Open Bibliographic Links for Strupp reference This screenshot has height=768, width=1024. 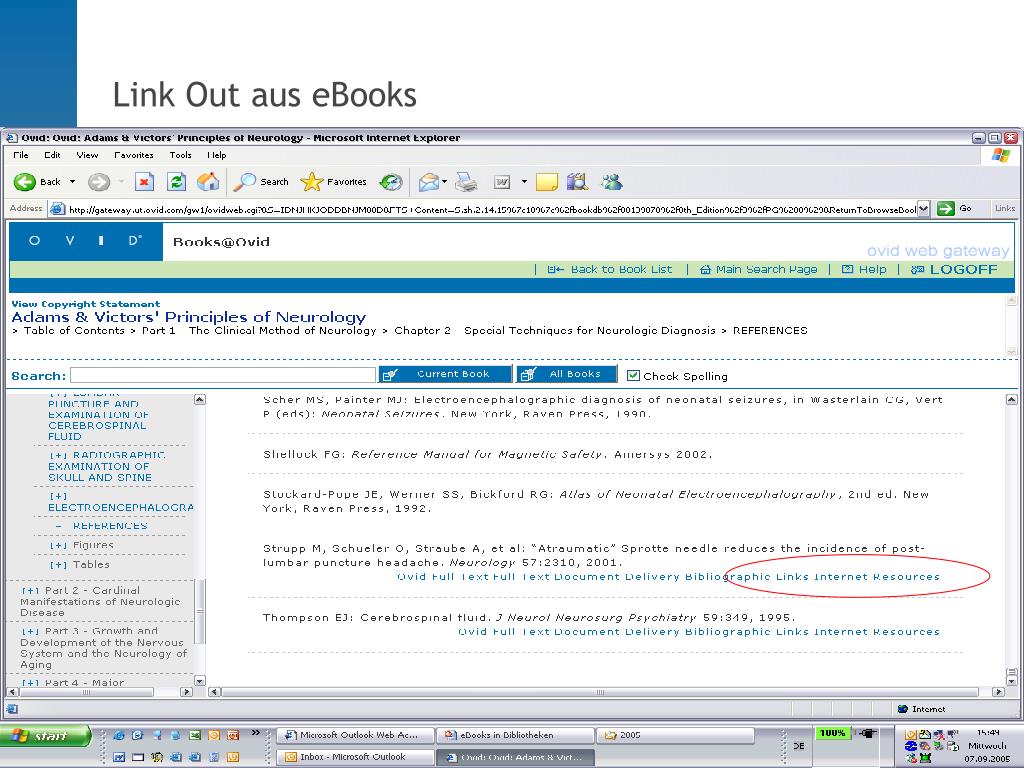tap(746, 577)
